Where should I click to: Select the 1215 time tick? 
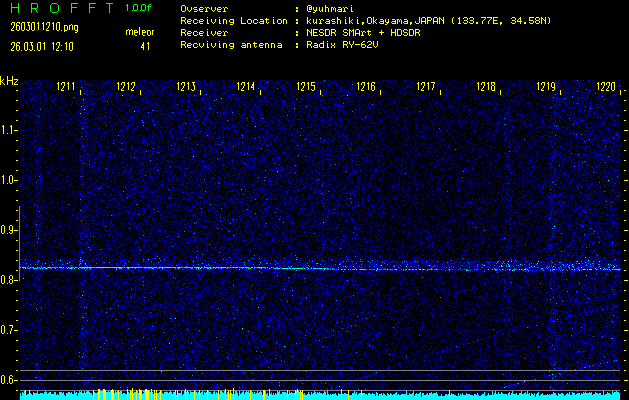(x=307, y=88)
